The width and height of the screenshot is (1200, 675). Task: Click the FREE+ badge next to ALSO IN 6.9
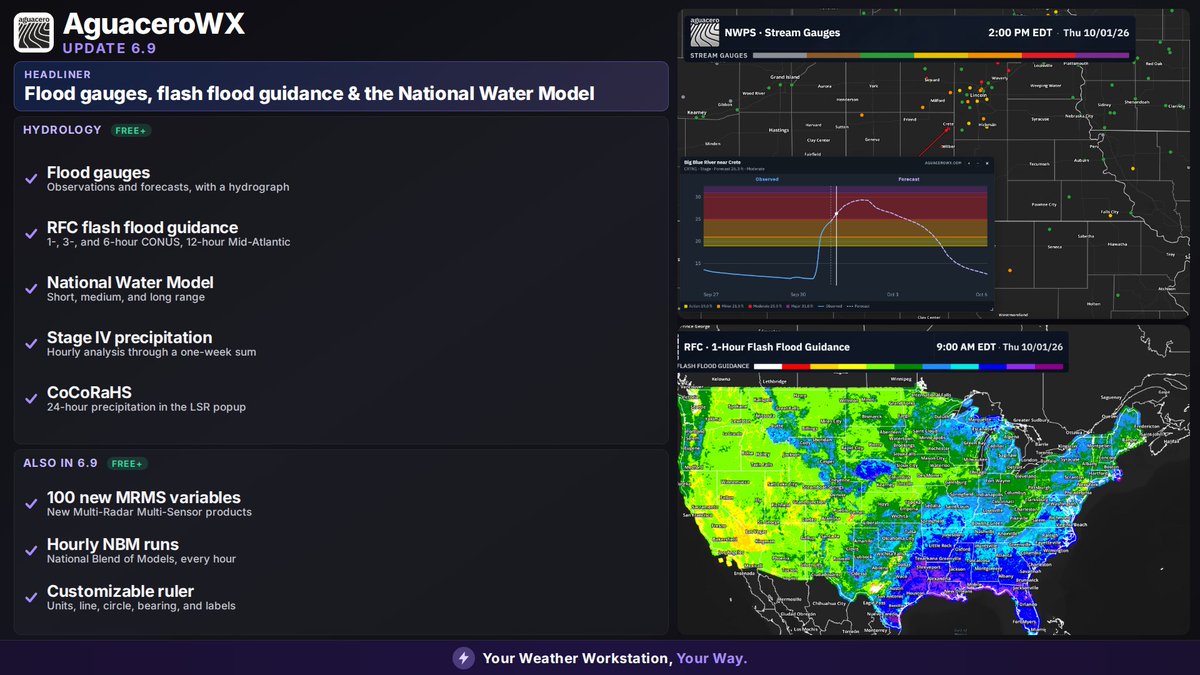tap(127, 463)
